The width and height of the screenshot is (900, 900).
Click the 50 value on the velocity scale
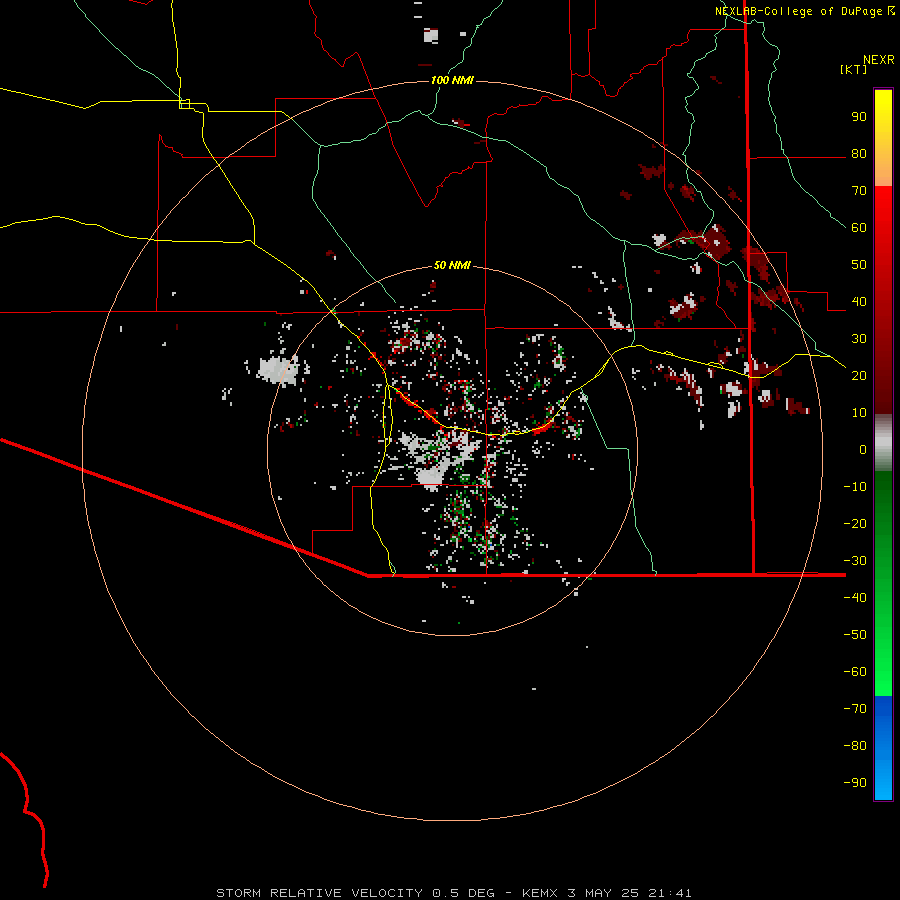(859, 265)
